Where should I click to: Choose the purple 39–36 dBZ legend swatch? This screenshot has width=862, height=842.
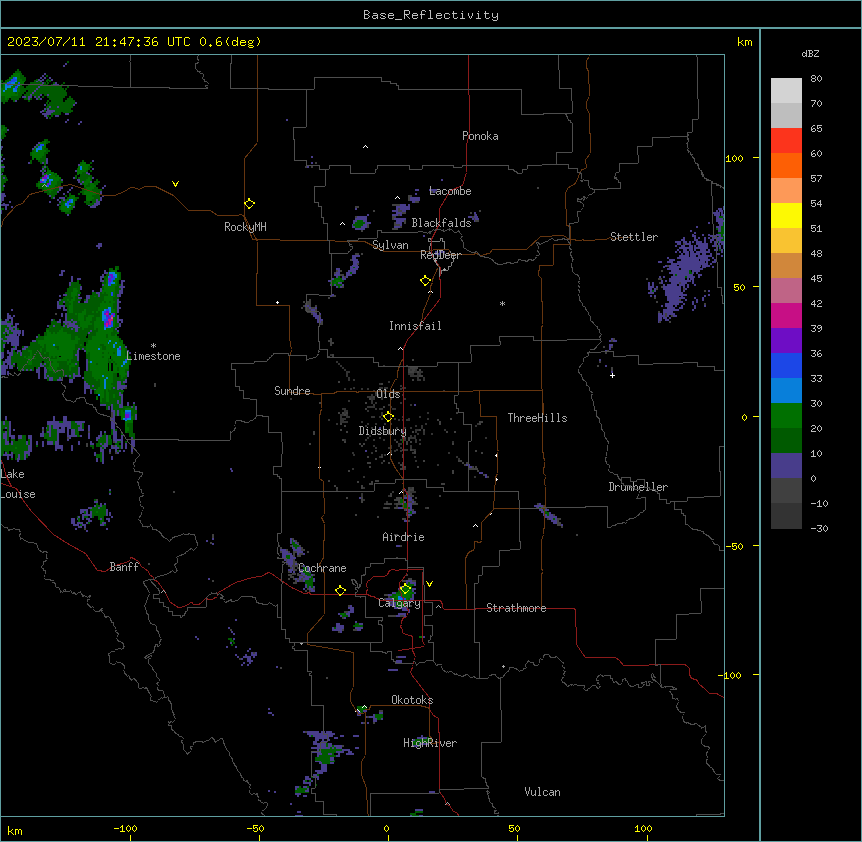pyautogui.click(x=786, y=340)
